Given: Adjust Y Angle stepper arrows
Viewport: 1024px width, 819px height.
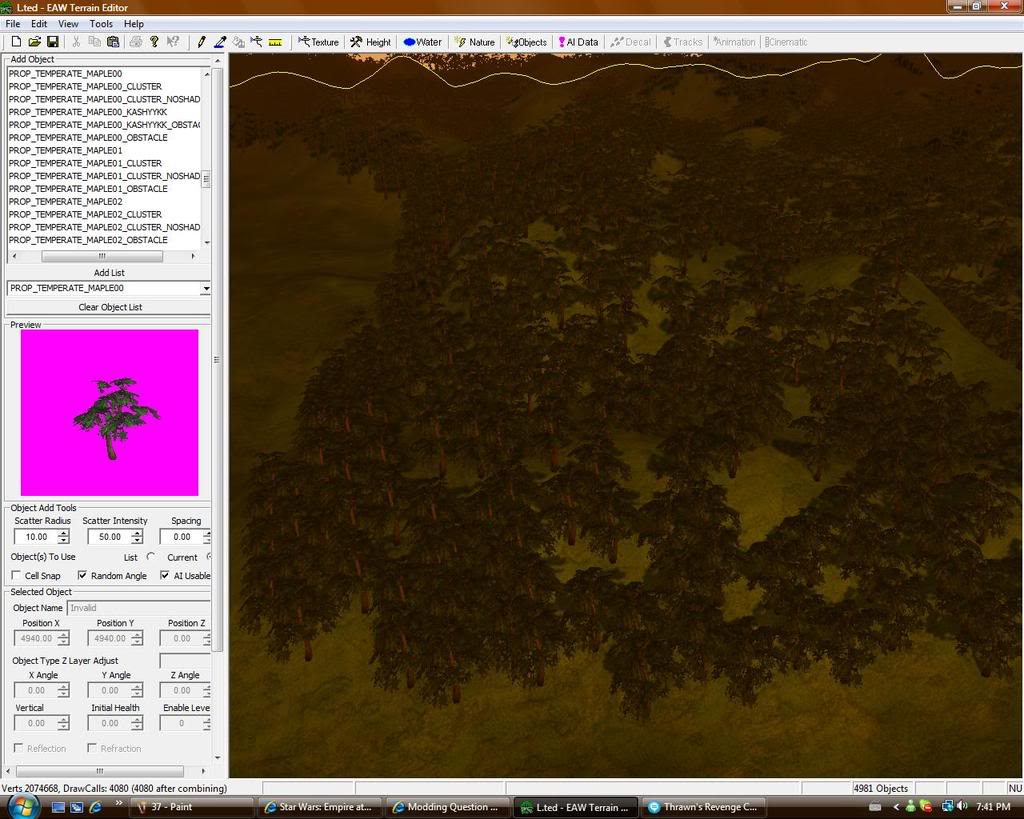Looking at the screenshot, I should pyautogui.click(x=137, y=690).
